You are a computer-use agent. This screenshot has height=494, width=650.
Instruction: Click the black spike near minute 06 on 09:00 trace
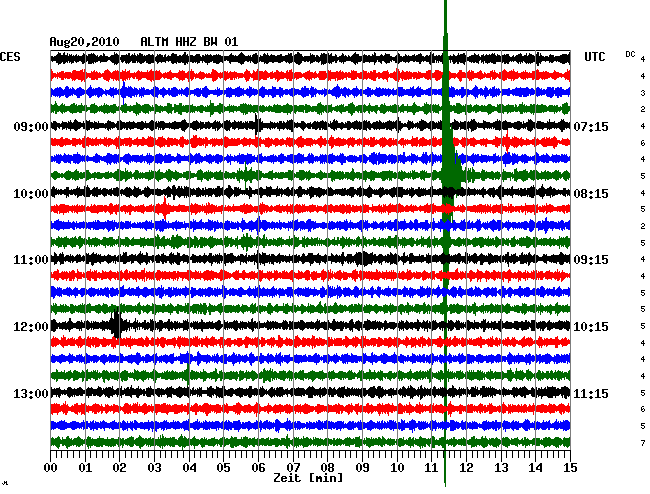257,124
